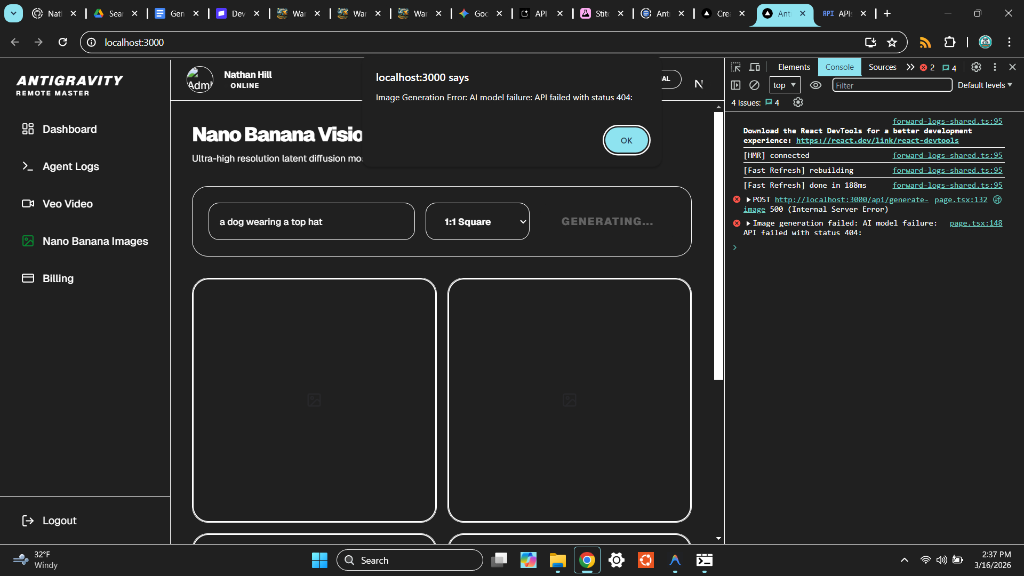Reload the page using the refresh icon
The height and width of the screenshot is (576, 1024).
pos(62,42)
